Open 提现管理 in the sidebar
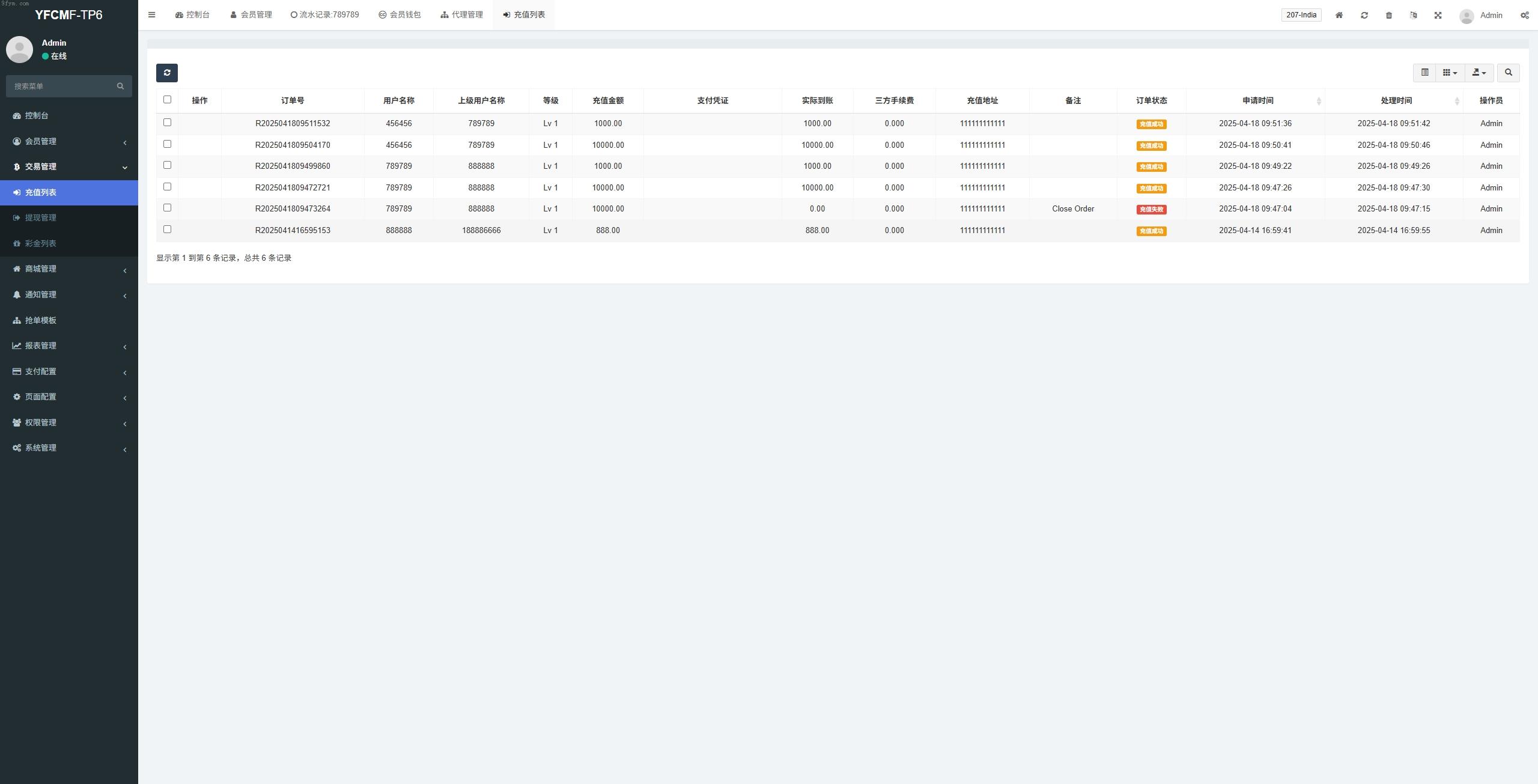Image resolution: width=1538 pixels, height=784 pixels. pos(41,217)
